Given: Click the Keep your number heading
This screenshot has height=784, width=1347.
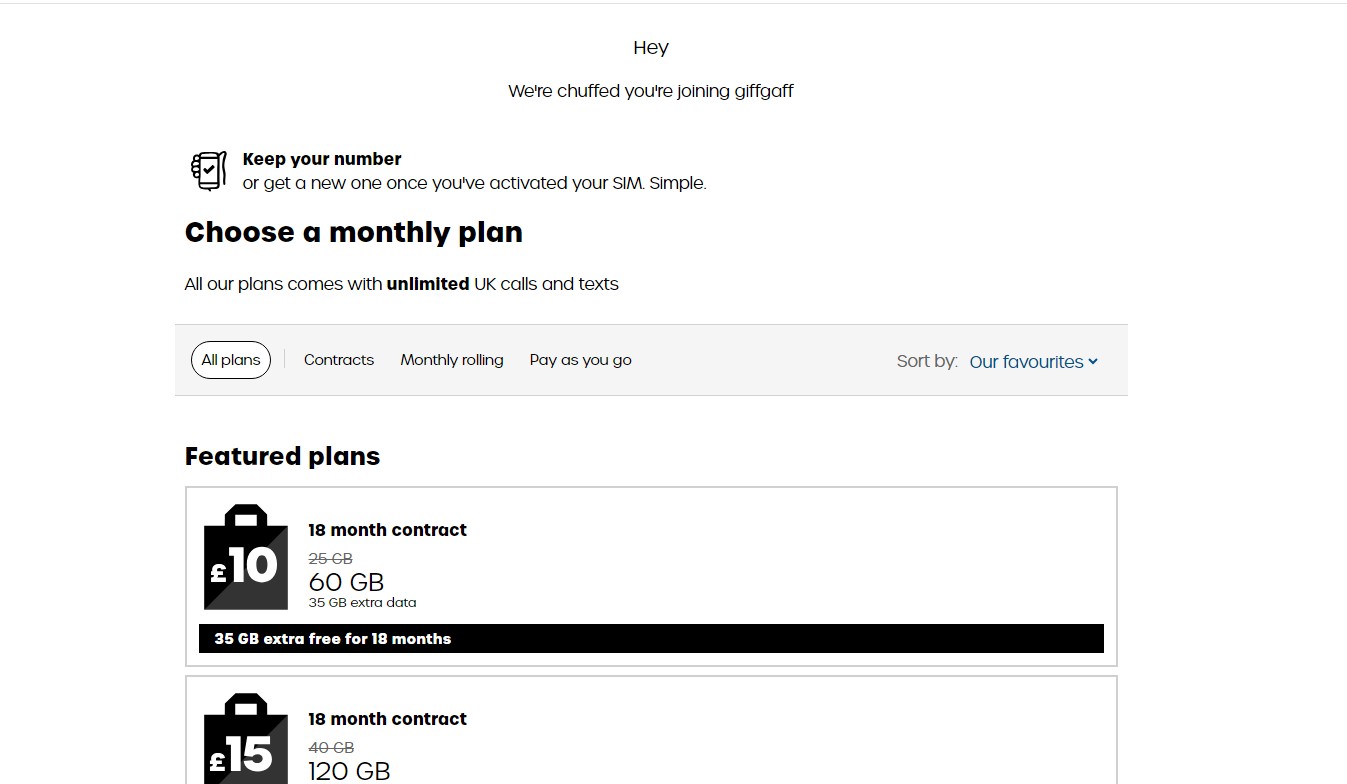Looking at the screenshot, I should 322,159.
